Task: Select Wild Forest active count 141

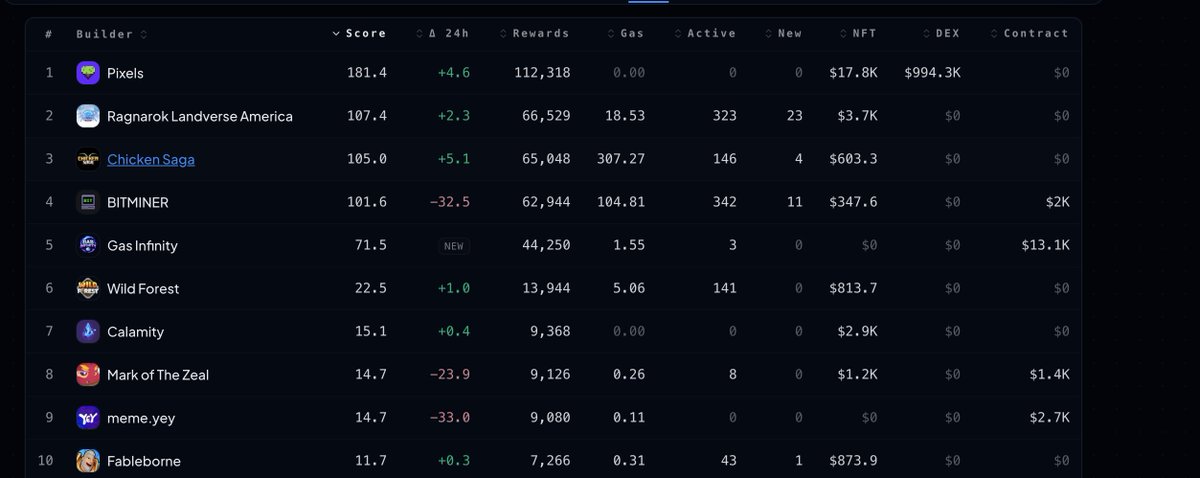Action: [x=724, y=288]
